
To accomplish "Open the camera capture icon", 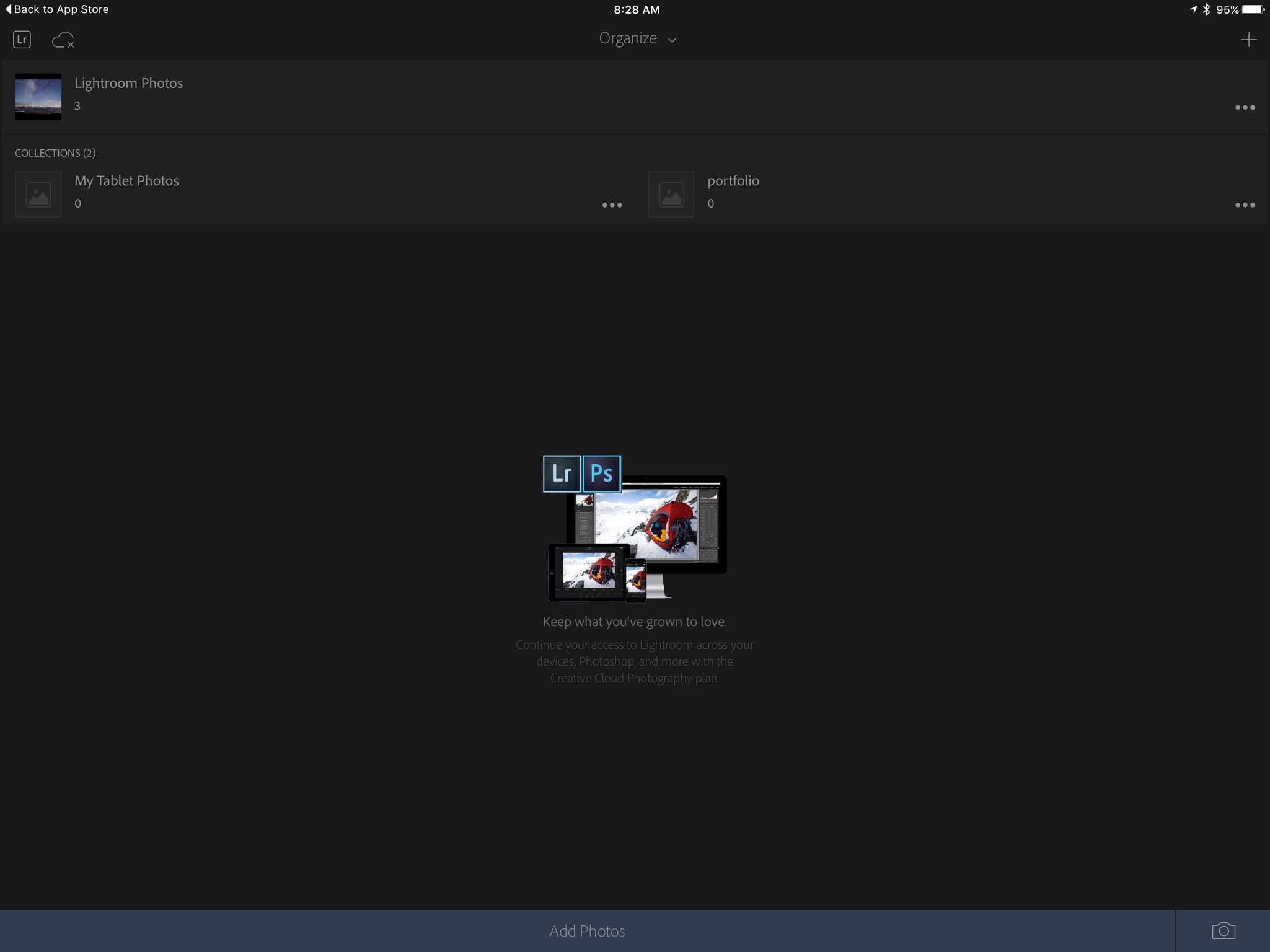I will point(1223,931).
